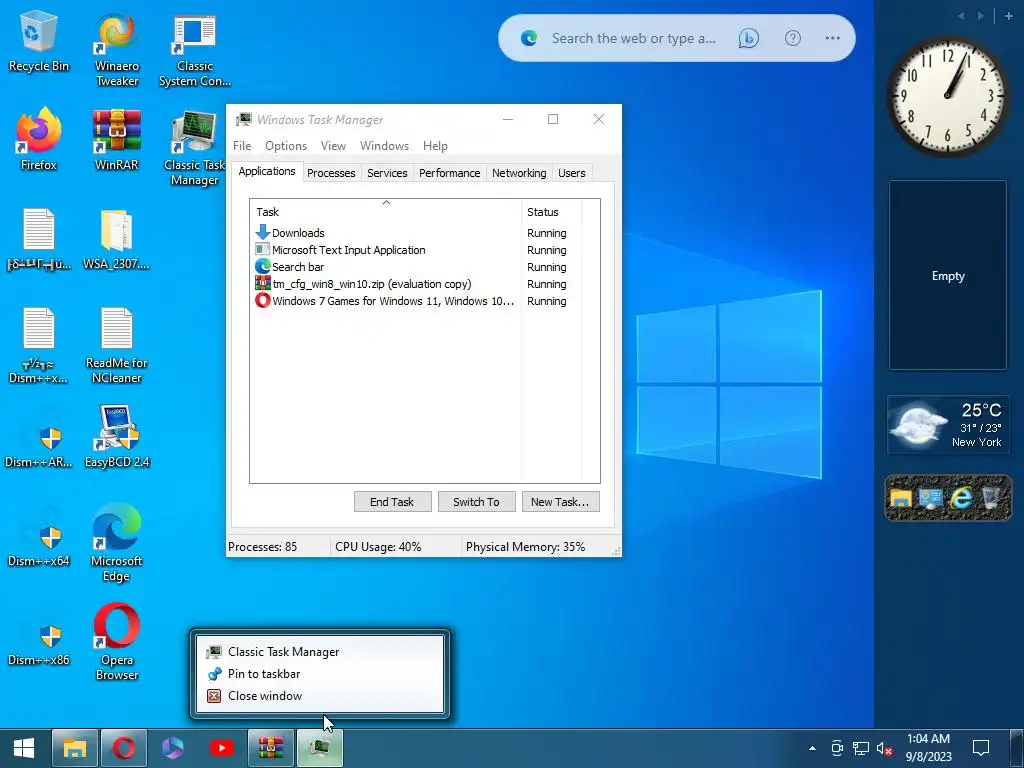Open the WSA_2307 folder on desktop

click(117, 240)
